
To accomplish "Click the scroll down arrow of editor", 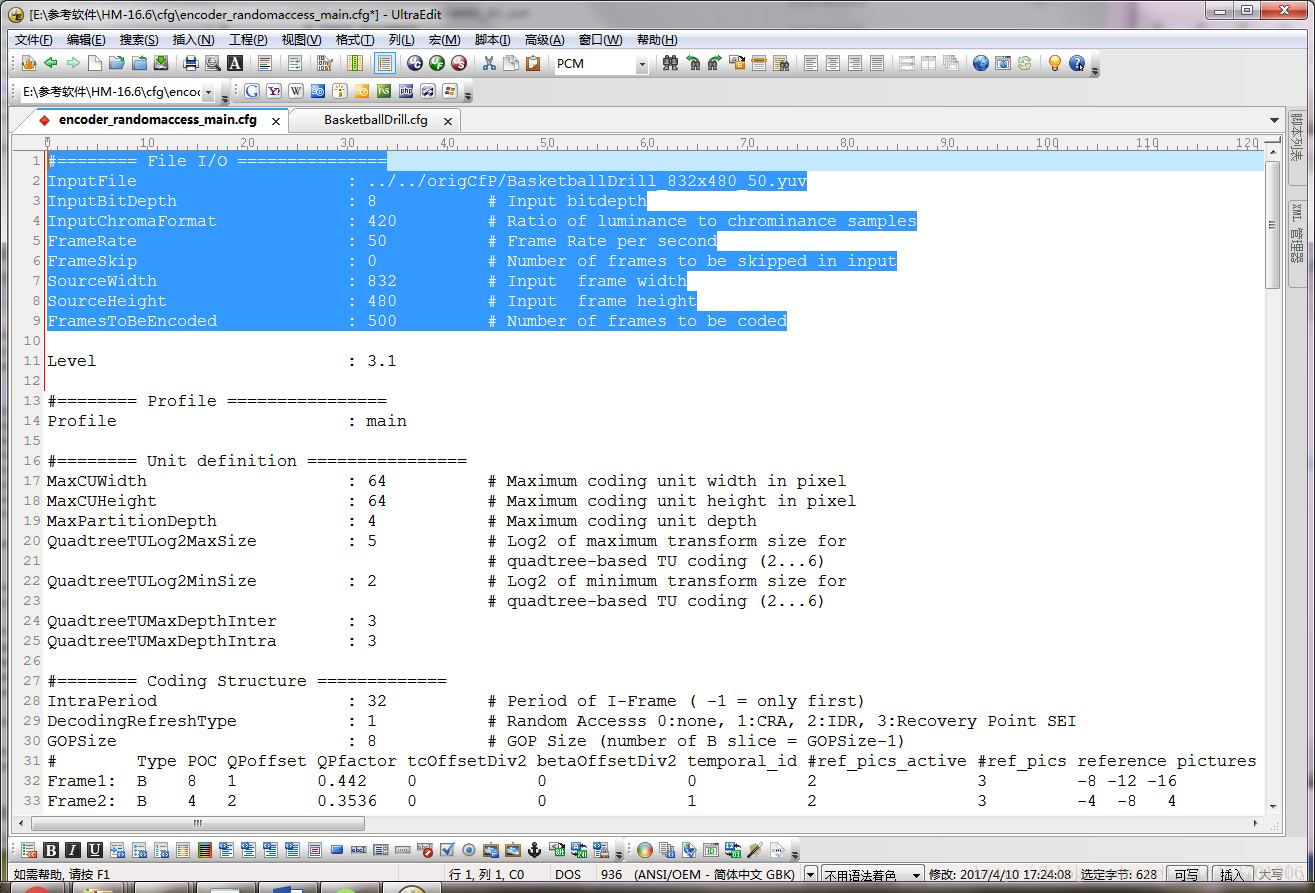I will coord(1273,806).
